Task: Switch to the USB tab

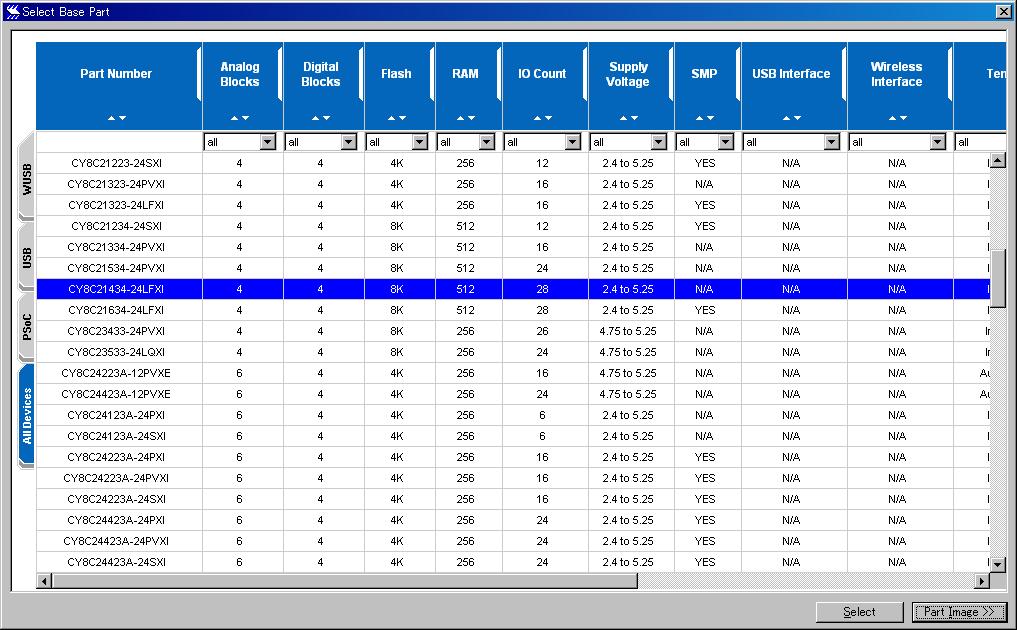Action: [27, 258]
